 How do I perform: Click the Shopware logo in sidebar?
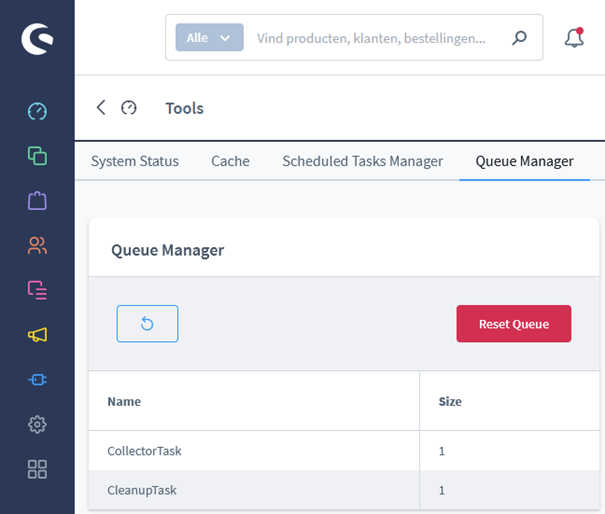[x=37, y=39]
